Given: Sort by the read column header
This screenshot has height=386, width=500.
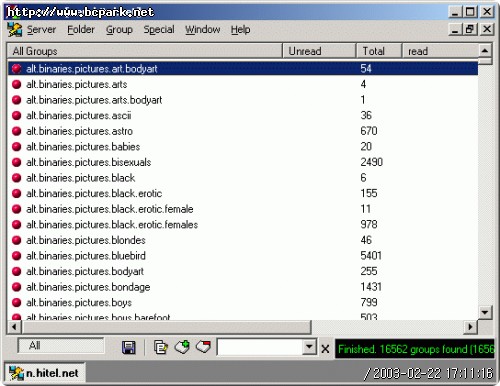Looking at the screenshot, I should point(440,51).
